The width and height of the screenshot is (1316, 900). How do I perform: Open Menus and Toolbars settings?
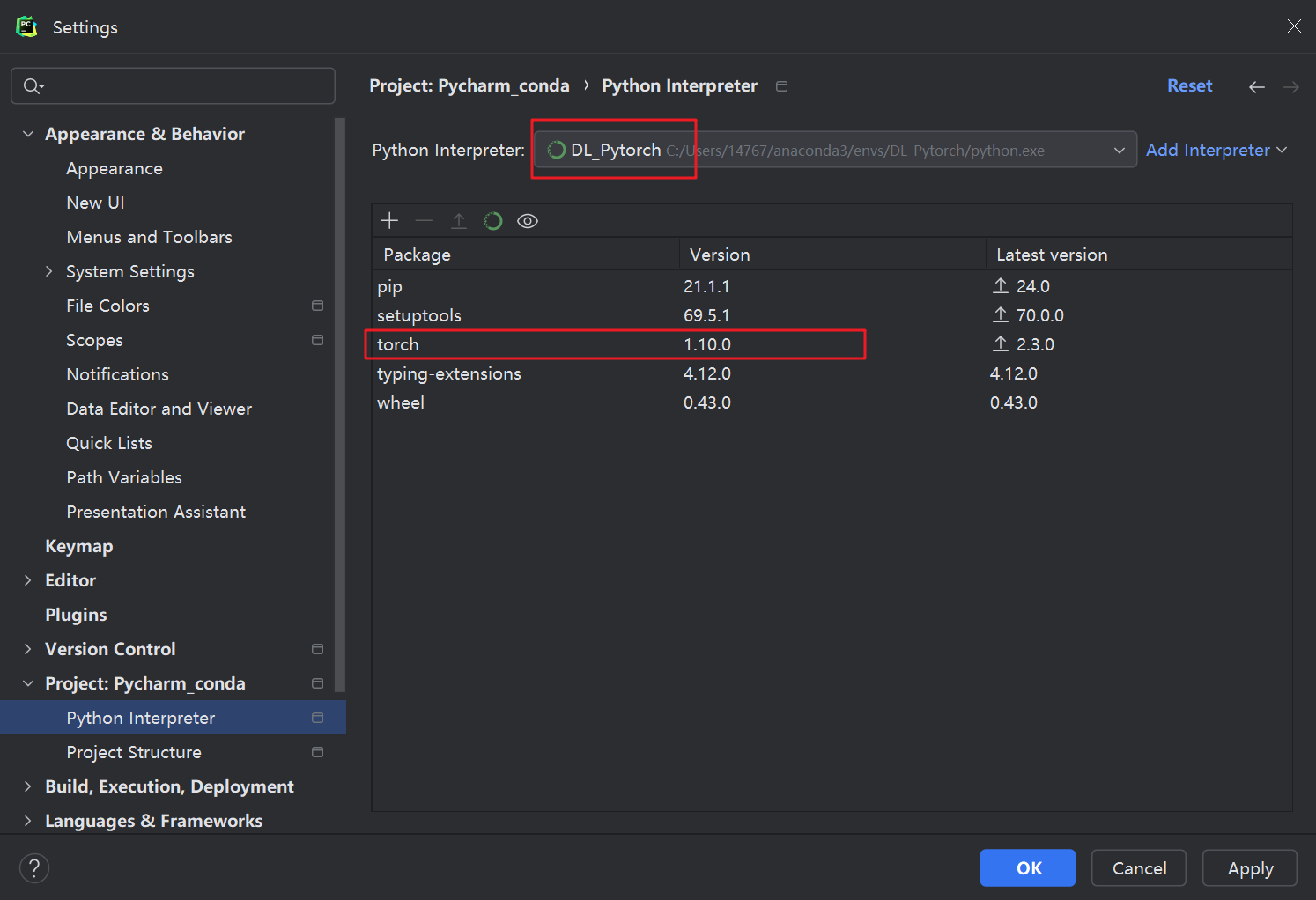pos(149,237)
